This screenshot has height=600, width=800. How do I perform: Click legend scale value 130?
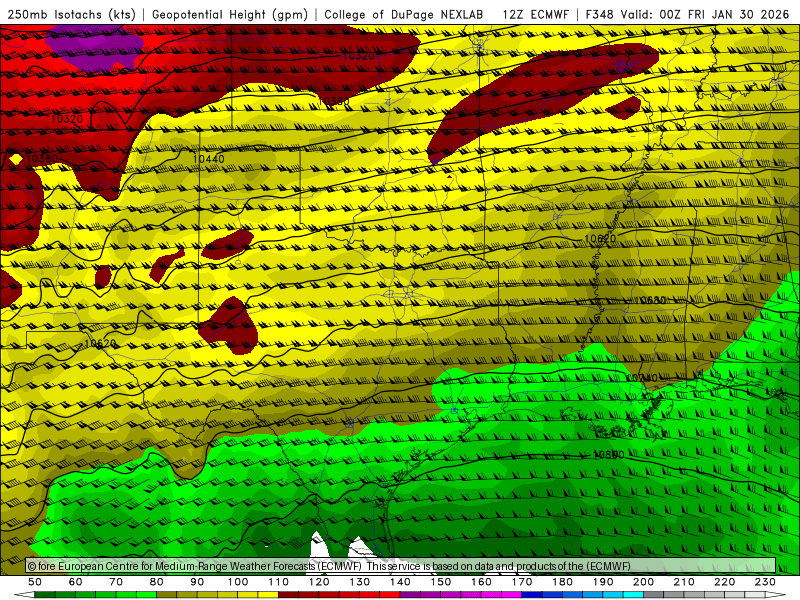(x=360, y=582)
